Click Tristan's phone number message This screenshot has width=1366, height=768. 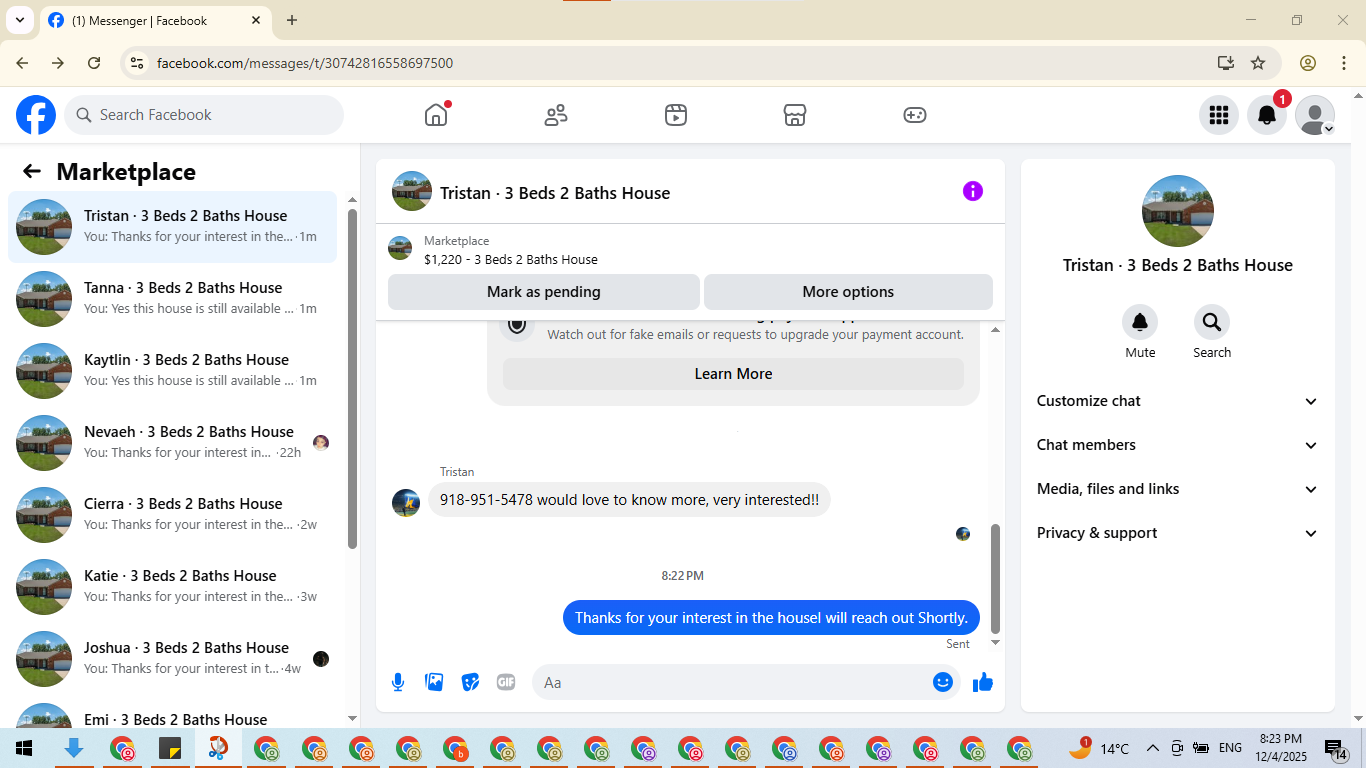click(x=629, y=500)
